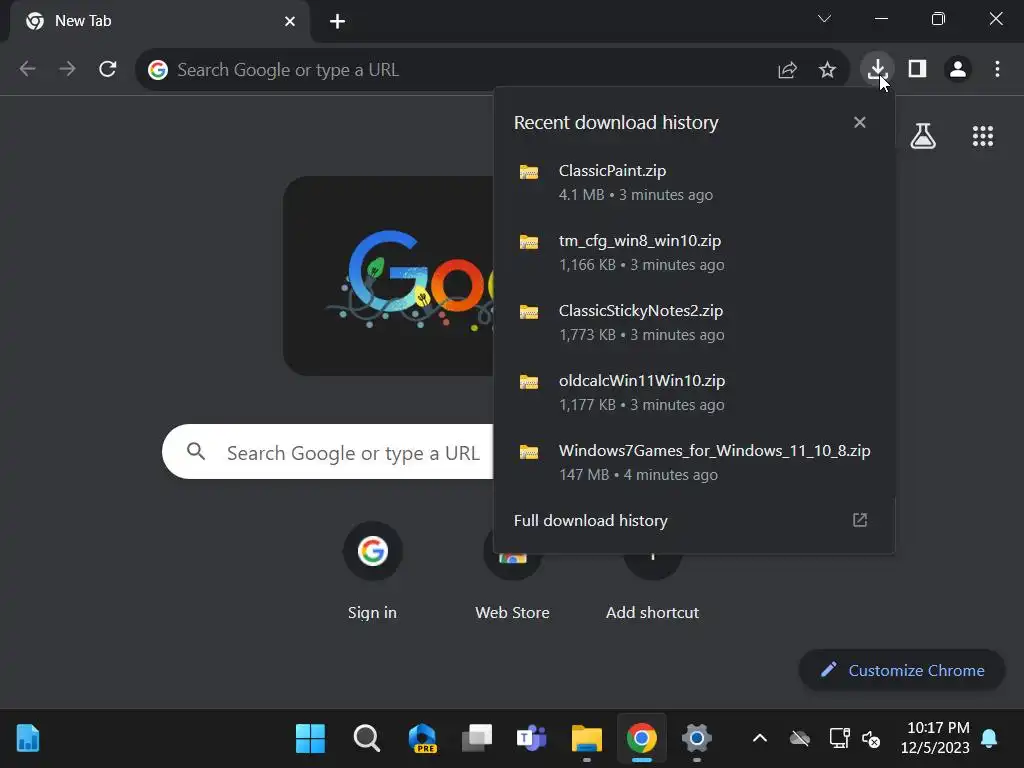Reload the page
The height and width of the screenshot is (768, 1024).
(x=108, y=69)
